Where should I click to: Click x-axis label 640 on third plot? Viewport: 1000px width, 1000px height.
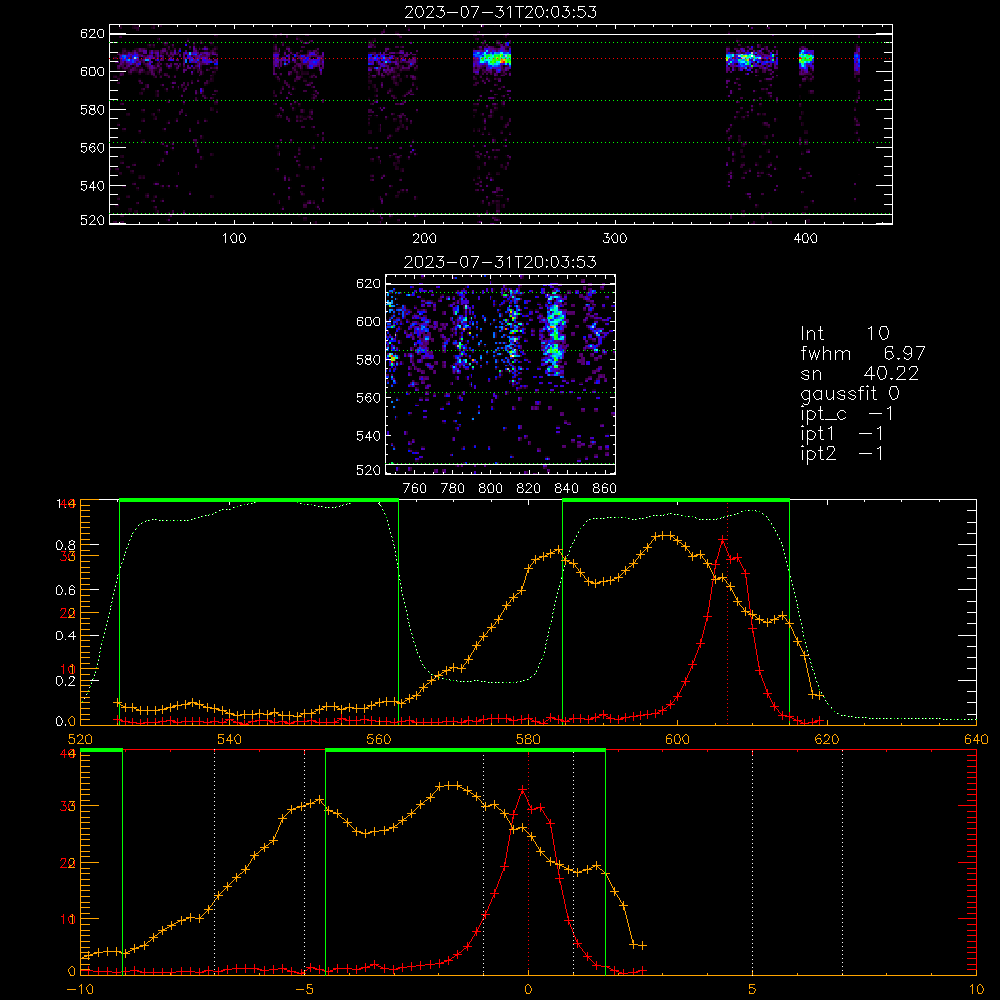click(x=976, y=739)
